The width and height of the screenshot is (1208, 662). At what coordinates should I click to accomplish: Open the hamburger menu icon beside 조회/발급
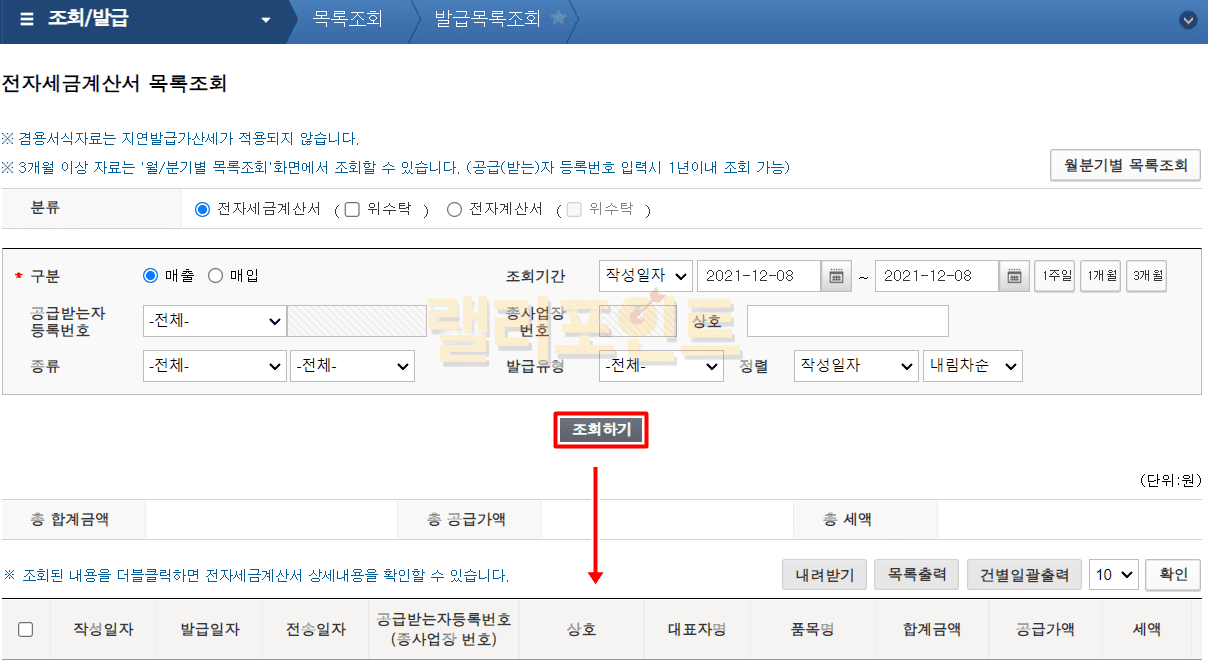pyautogui.click(x=26, y=19)
